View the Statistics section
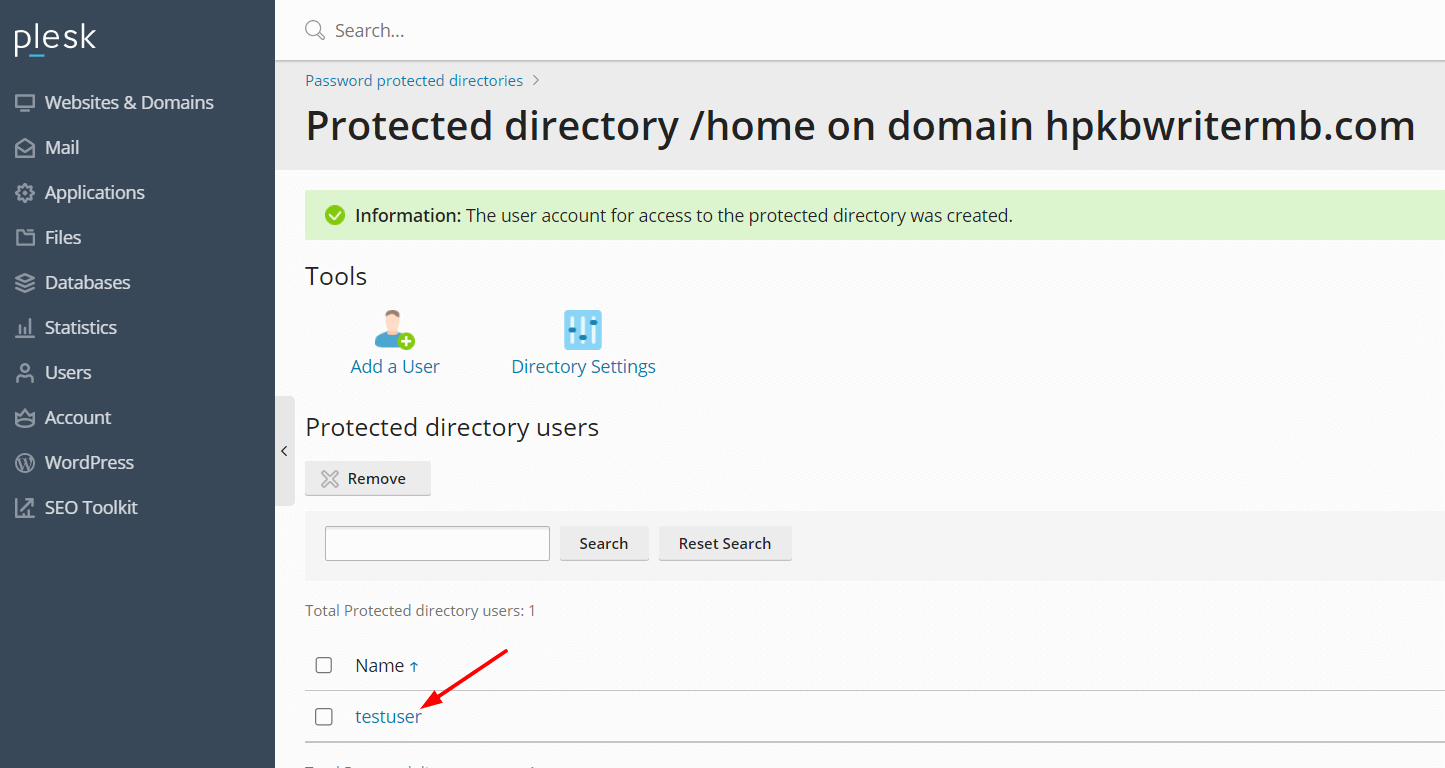 (76, 327)
